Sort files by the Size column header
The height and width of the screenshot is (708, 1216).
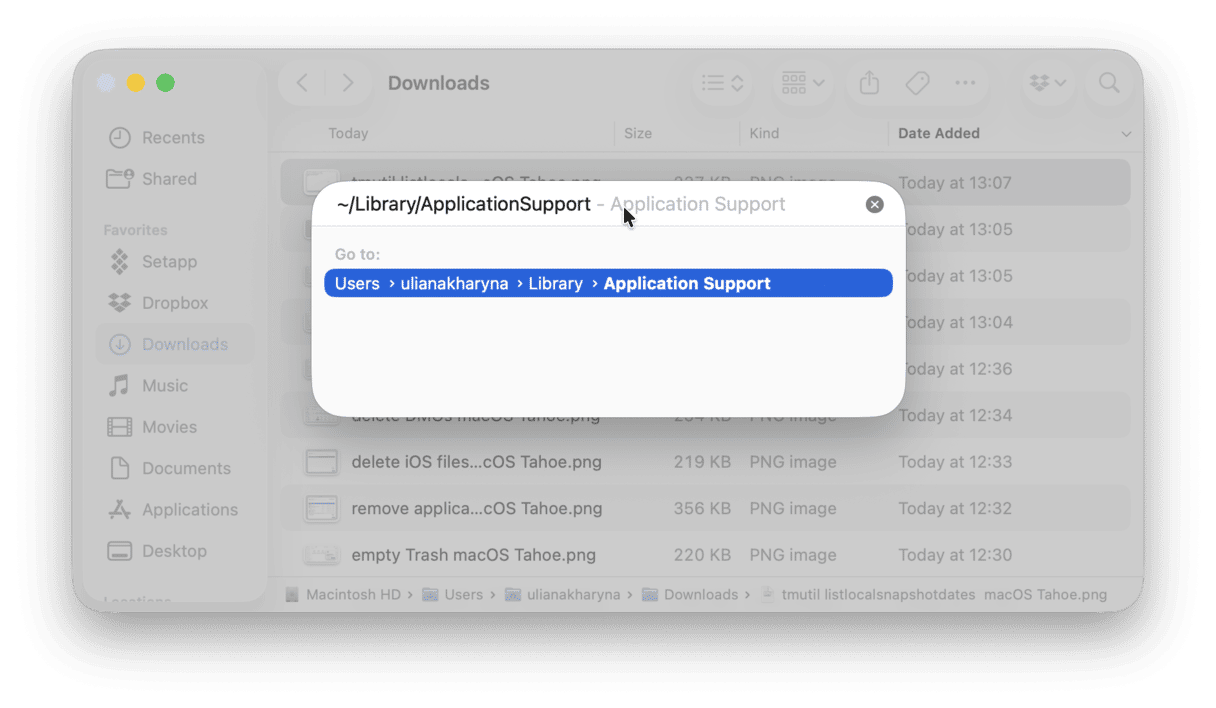pyautogui.click(x=638, y=133)
